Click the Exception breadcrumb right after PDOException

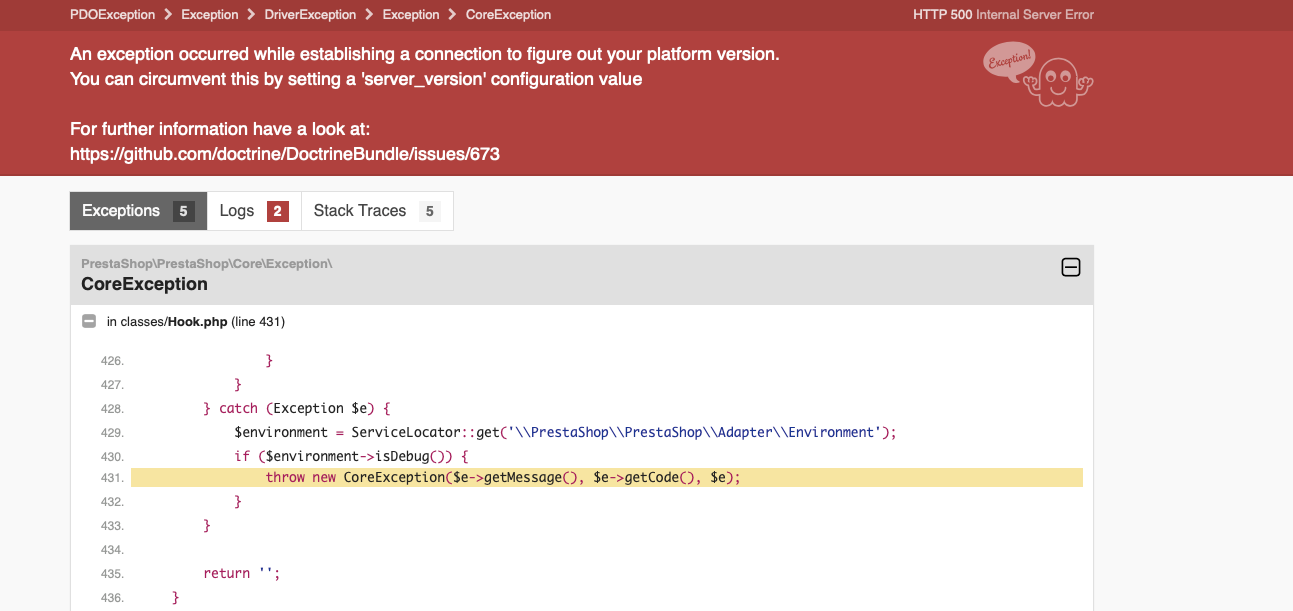click(x=210, y=15)
